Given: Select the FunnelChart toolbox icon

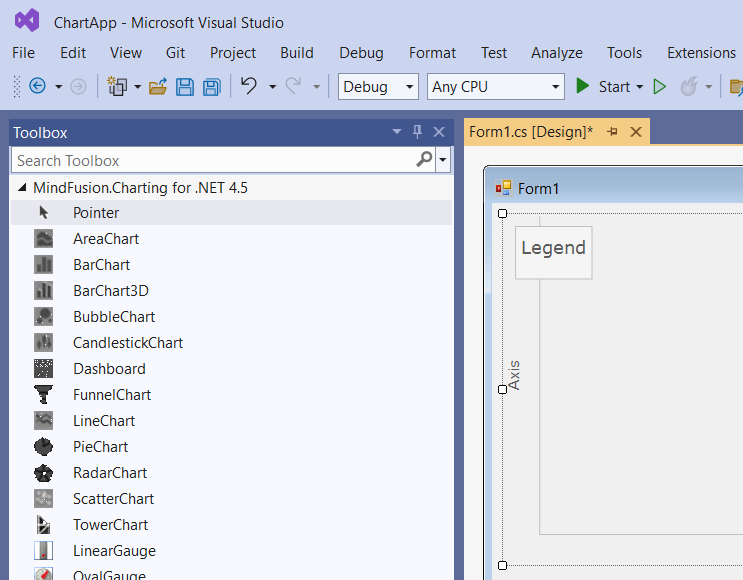Looking at the screenshot, I should click(x=44, y=394).
